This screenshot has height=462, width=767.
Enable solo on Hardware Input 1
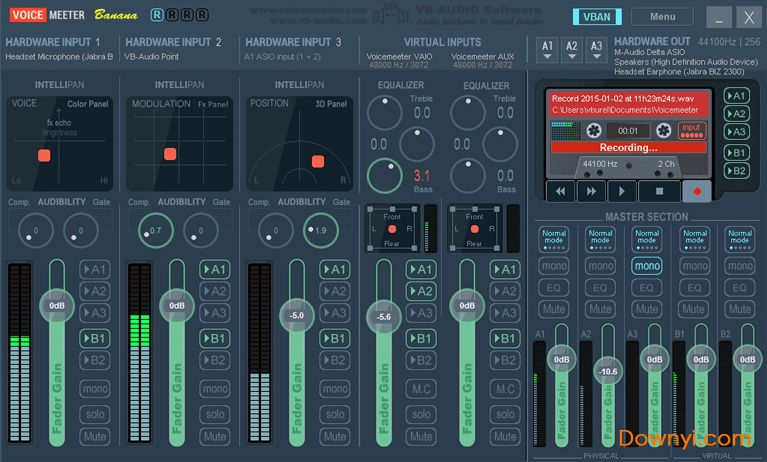pyautogui.click(x=95, y=414)
